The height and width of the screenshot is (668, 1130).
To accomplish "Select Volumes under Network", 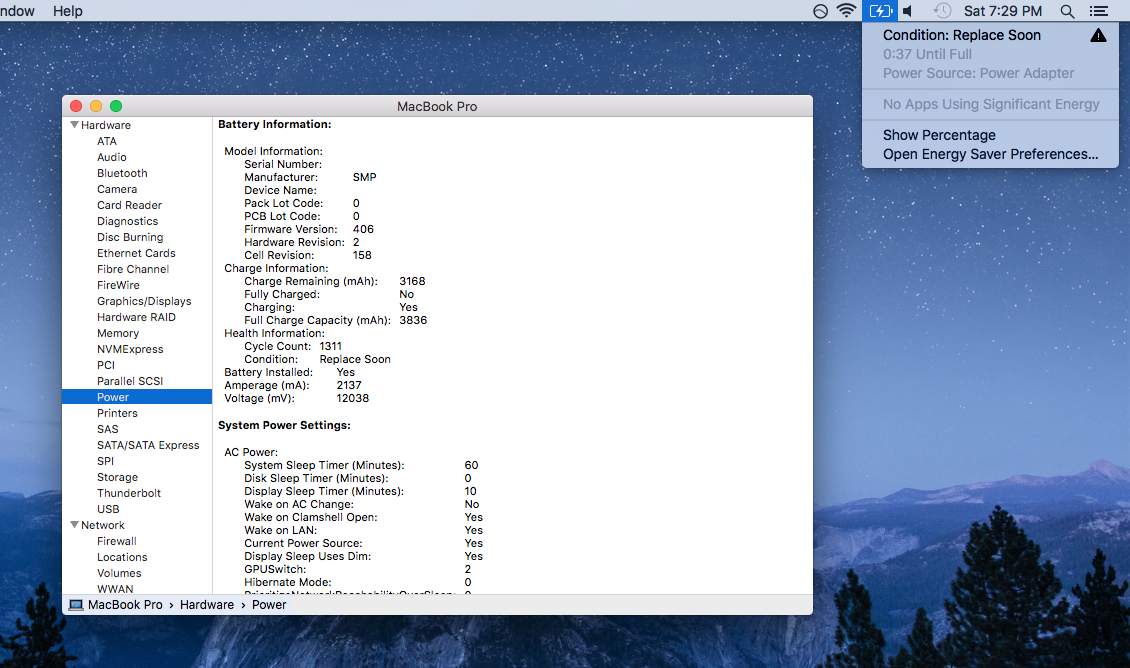I will [119, 573].
